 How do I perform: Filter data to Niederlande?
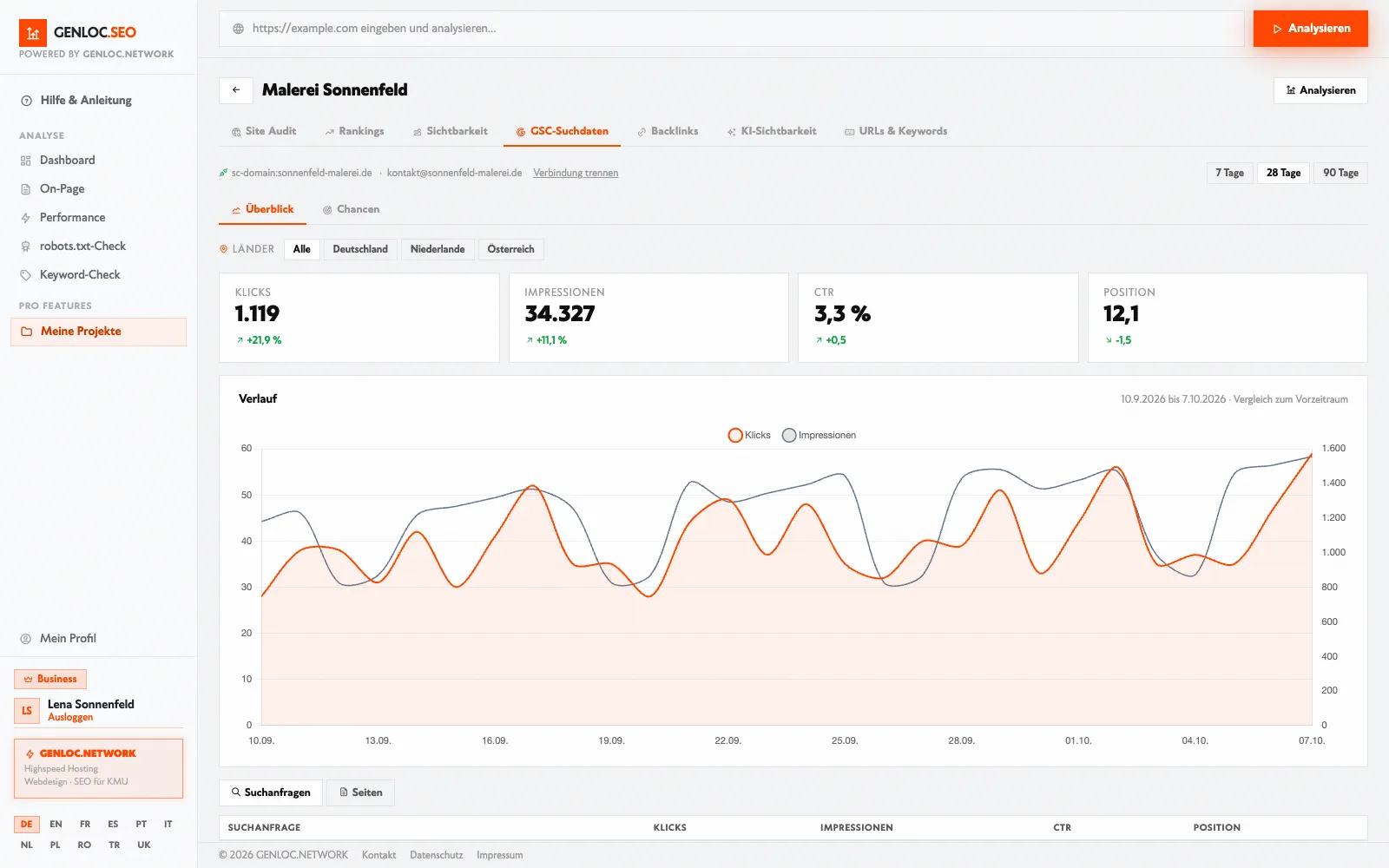(x=438, y=250)
